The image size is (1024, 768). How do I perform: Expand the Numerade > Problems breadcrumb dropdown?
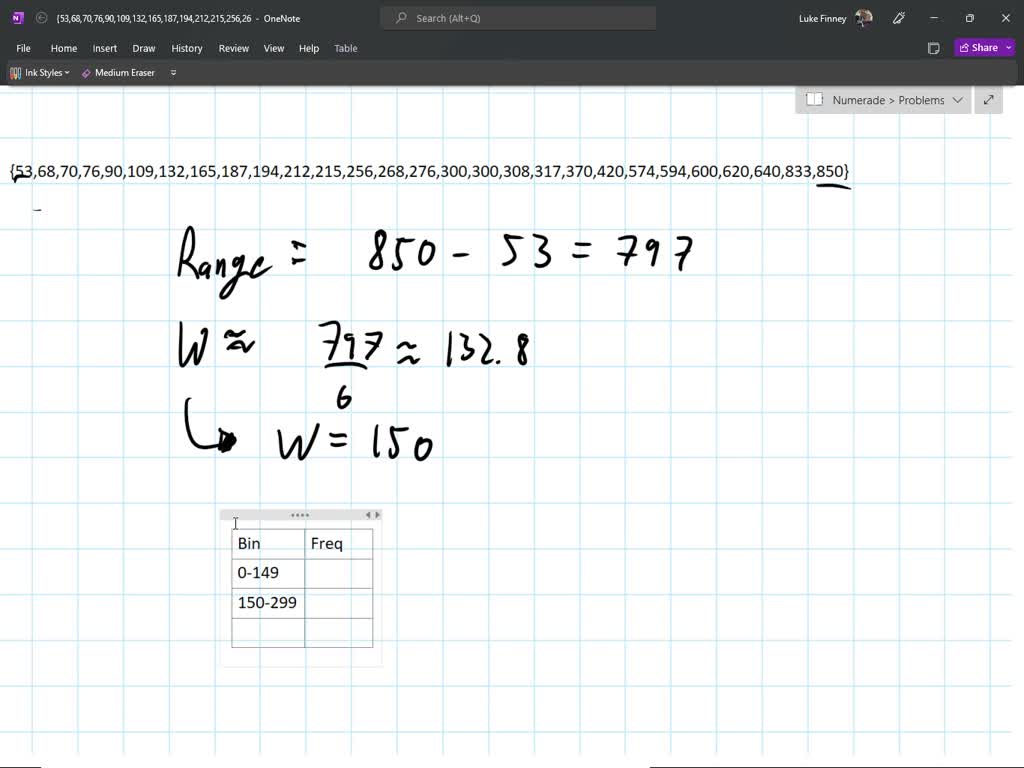pyautogui.click(x=957, y=100)
